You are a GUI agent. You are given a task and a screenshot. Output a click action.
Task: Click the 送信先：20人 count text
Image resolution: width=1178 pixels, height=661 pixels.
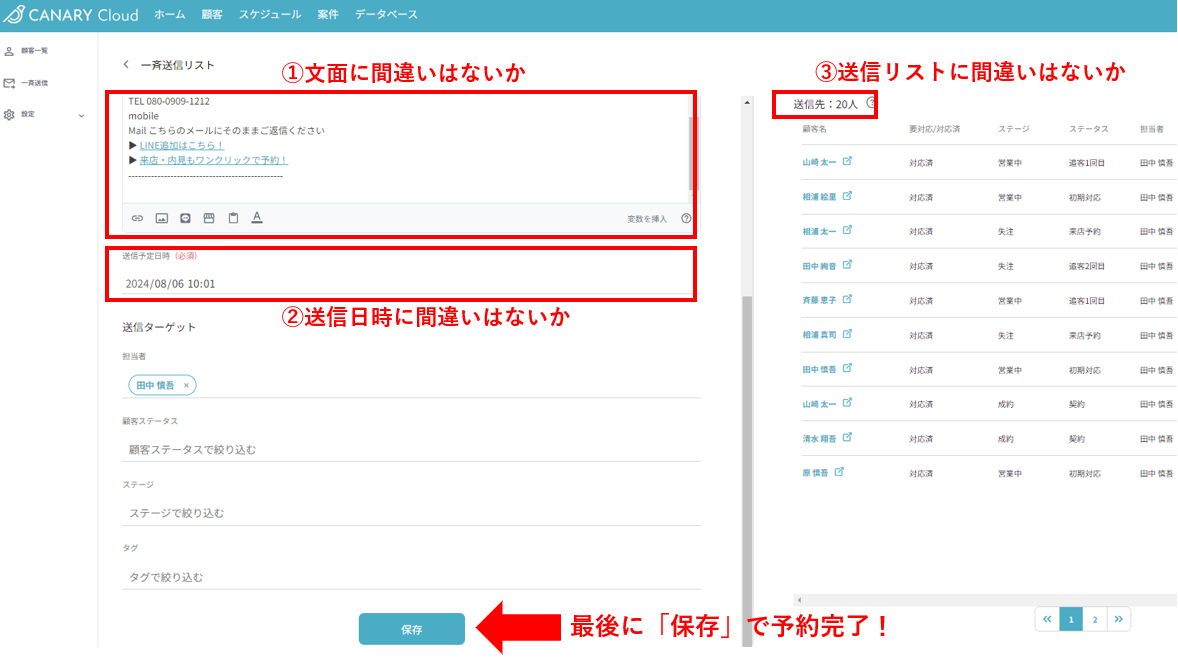(825, 104)
